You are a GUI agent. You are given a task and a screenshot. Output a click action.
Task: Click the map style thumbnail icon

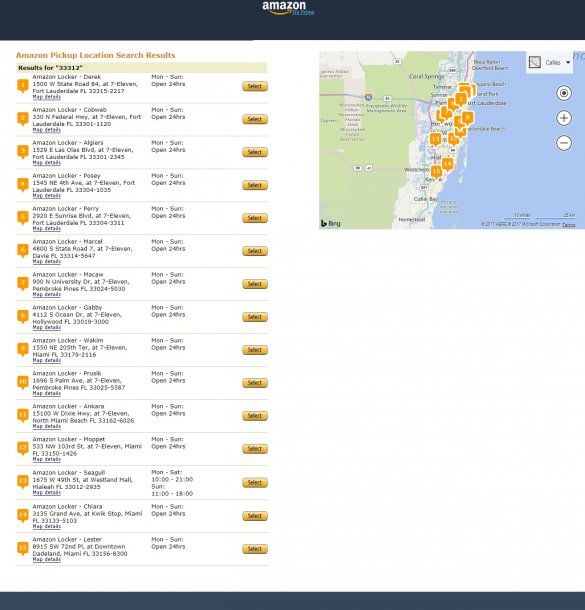pos(535,62)
